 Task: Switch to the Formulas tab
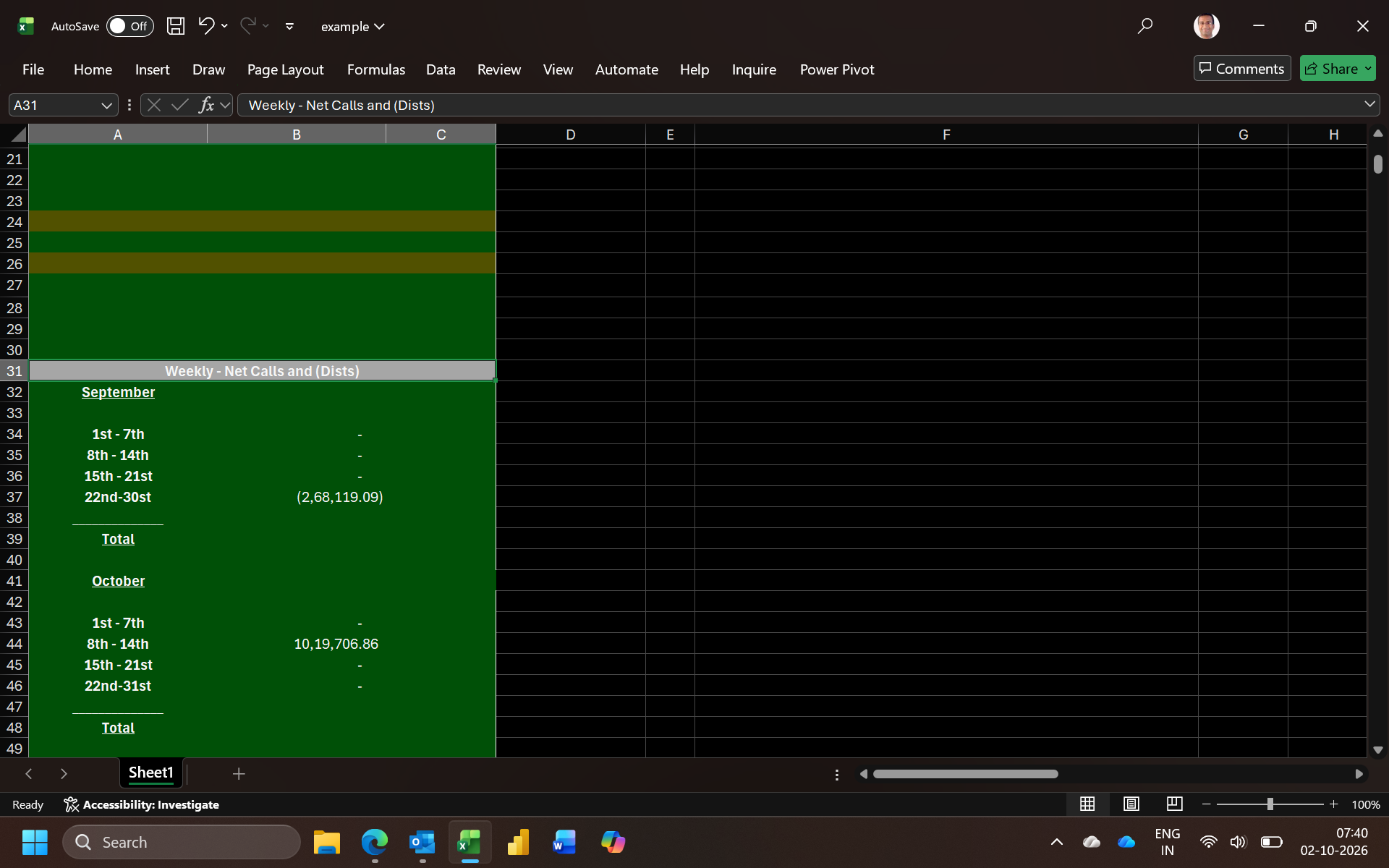(375, 69)
